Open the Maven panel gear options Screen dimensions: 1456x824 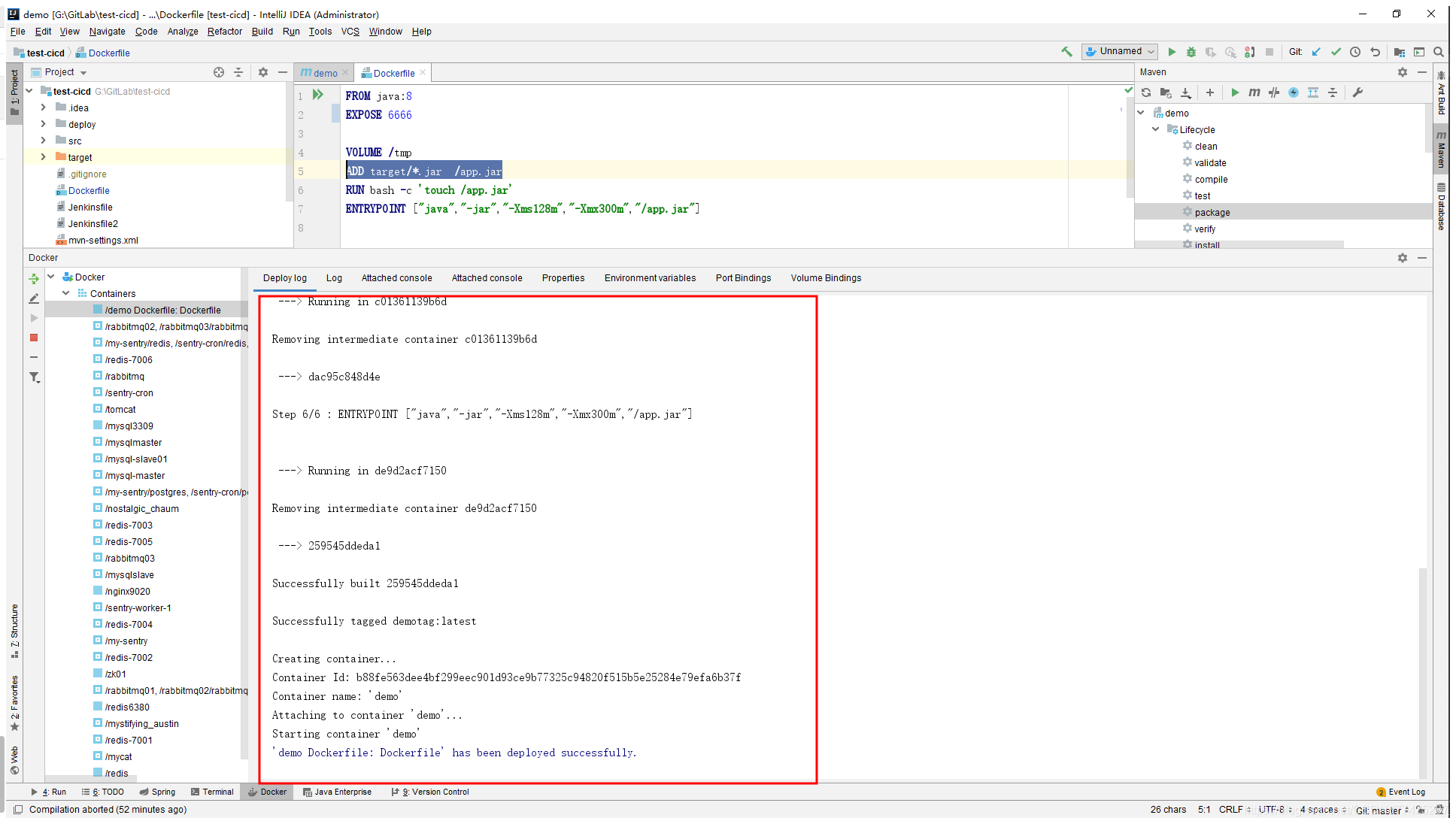[1403, 72]
